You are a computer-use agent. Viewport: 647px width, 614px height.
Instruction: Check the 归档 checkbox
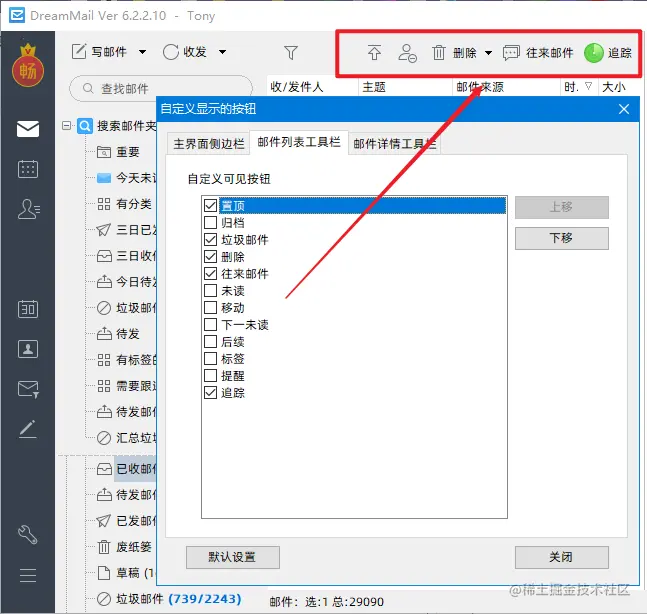point(210,222)
